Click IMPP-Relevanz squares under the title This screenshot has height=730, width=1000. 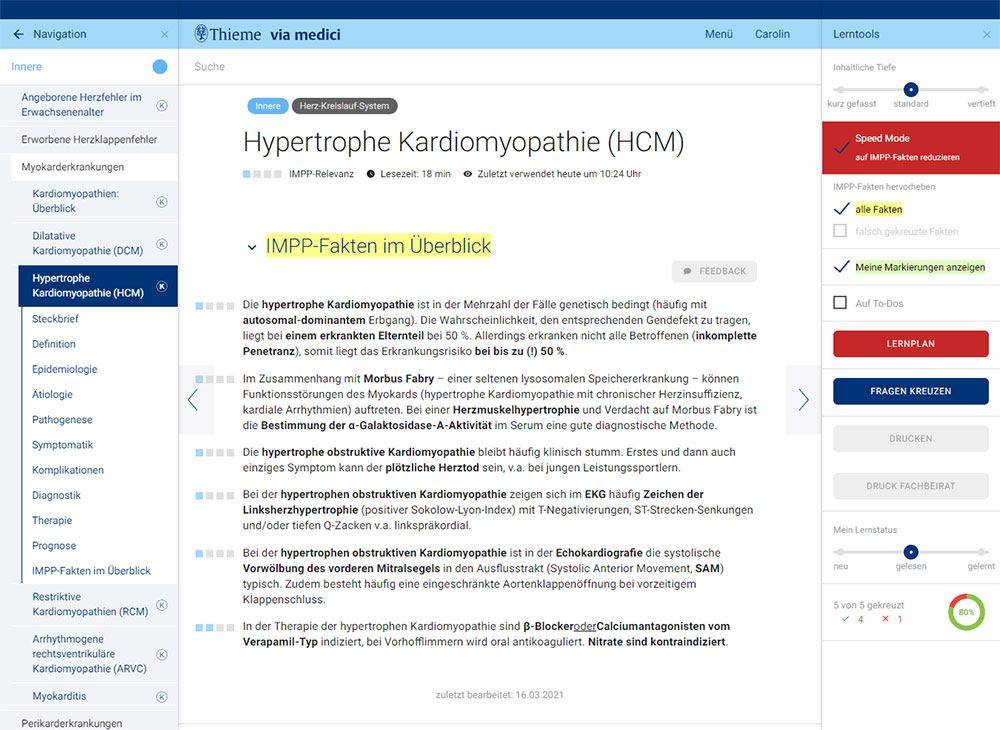pyautogui.click(x=262, y=174)
